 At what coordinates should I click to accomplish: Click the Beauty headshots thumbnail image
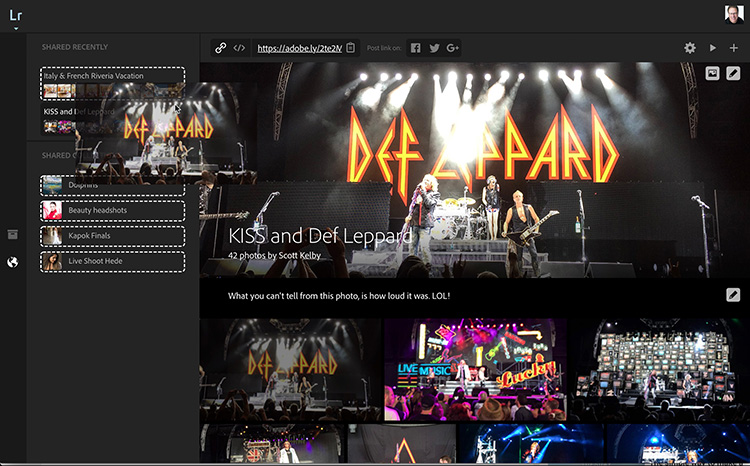coord(52,211)
